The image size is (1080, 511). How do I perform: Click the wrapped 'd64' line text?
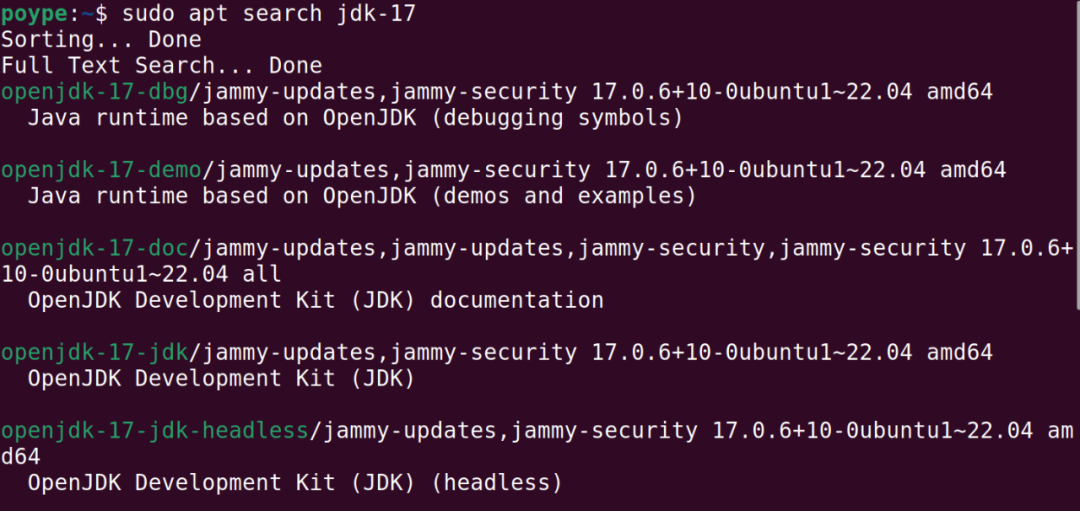point(21,457)
